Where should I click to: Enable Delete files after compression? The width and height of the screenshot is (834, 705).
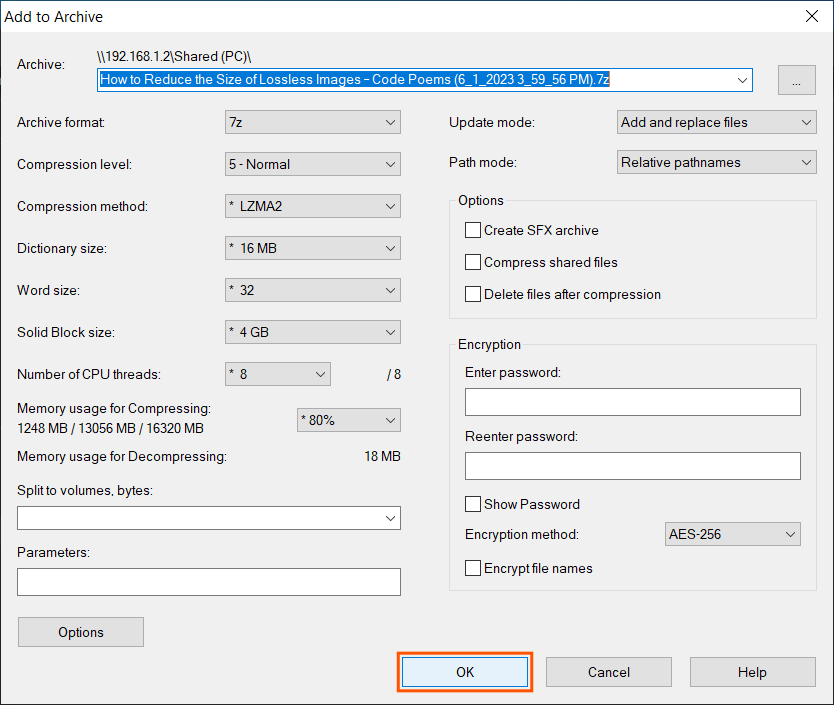(x=473, y=294)
